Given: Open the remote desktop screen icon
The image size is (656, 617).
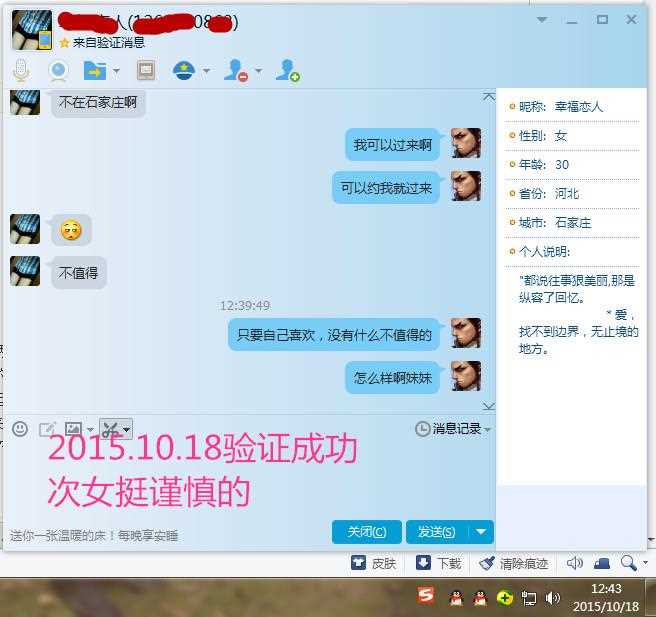Looking at the screenshot, I should (146, 70).
